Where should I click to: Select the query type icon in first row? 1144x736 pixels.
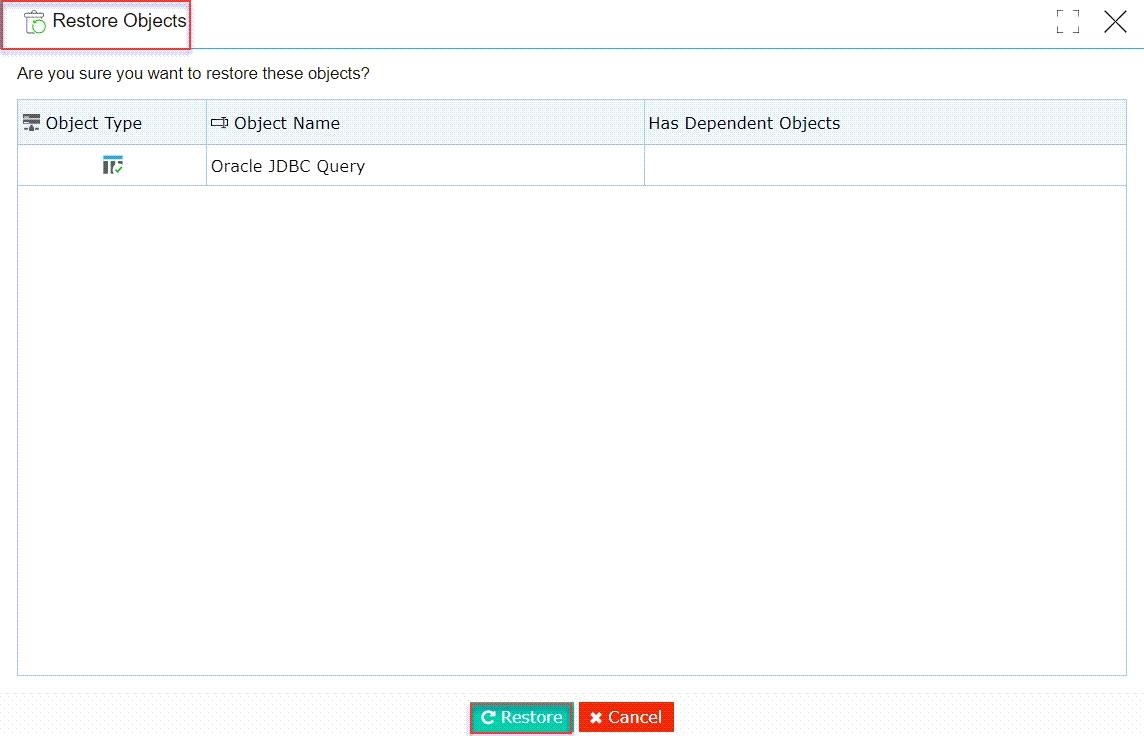[112, 165]
